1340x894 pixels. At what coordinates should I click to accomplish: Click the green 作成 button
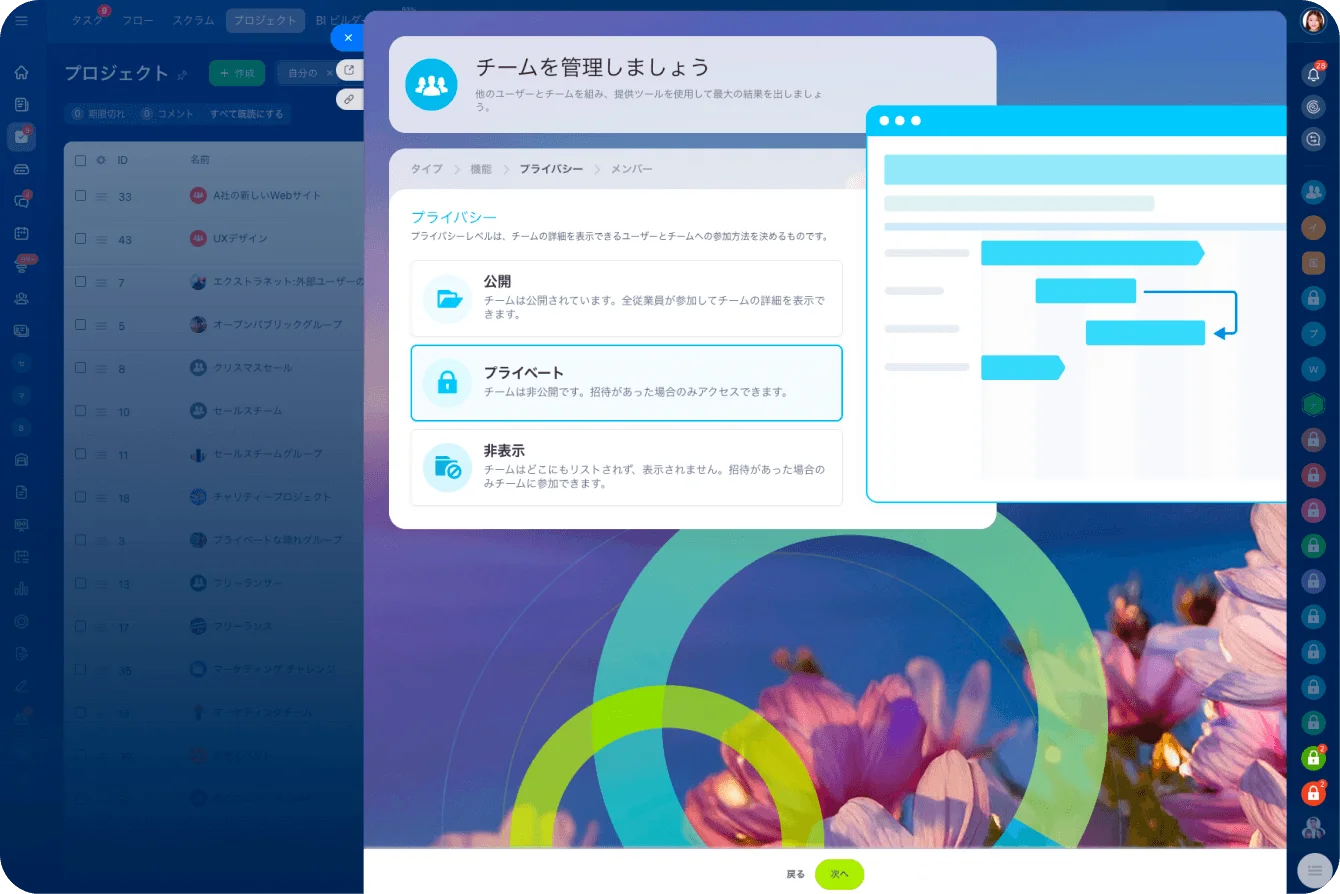coord(237,73)
